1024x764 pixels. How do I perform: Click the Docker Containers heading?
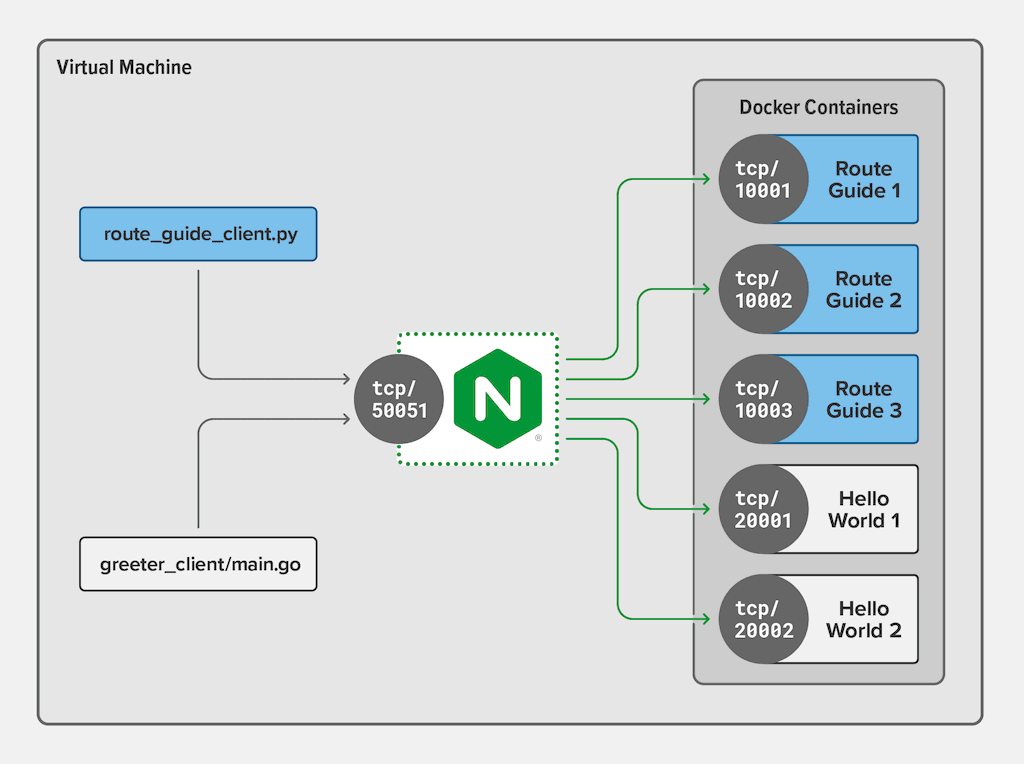[818, 107]
